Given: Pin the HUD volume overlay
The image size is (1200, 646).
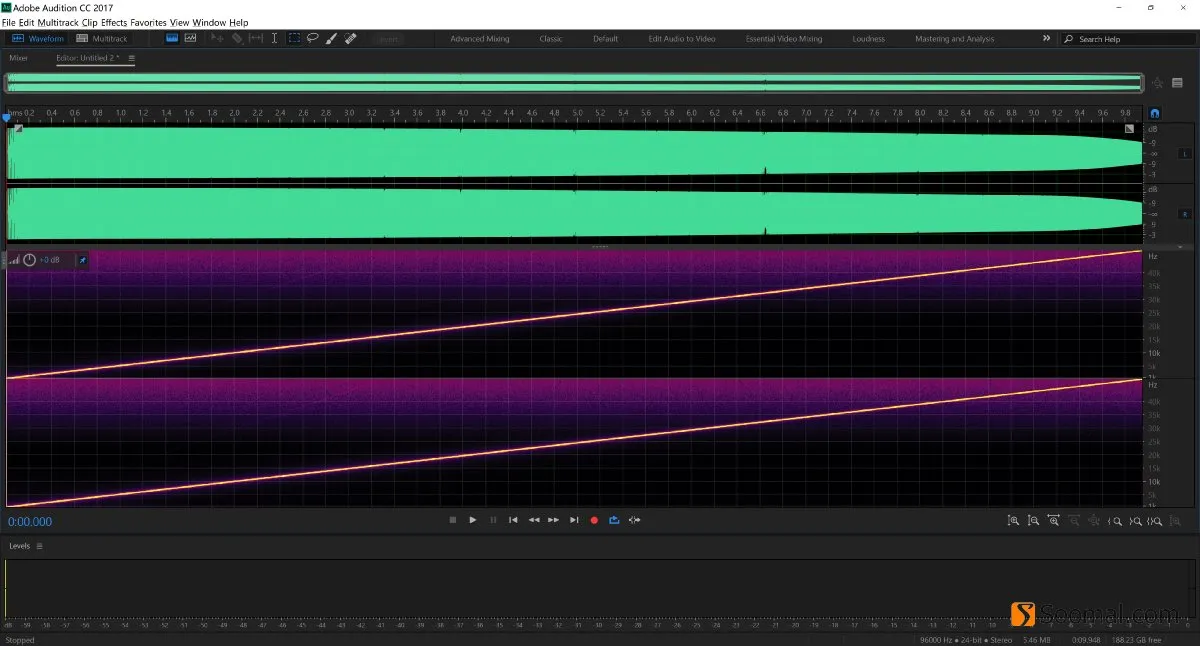Looking at the screenshot, I should click(x=83, y=260).
